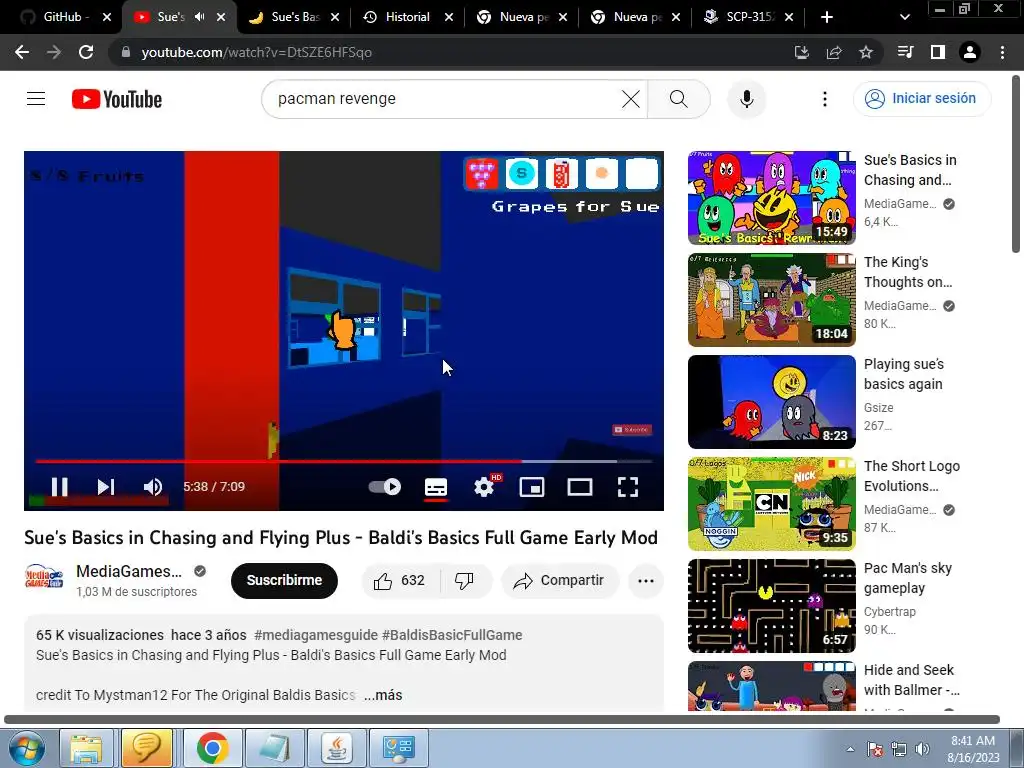
Task: Open more actions menu beside Compartir
Action: [x=646, y=581]
